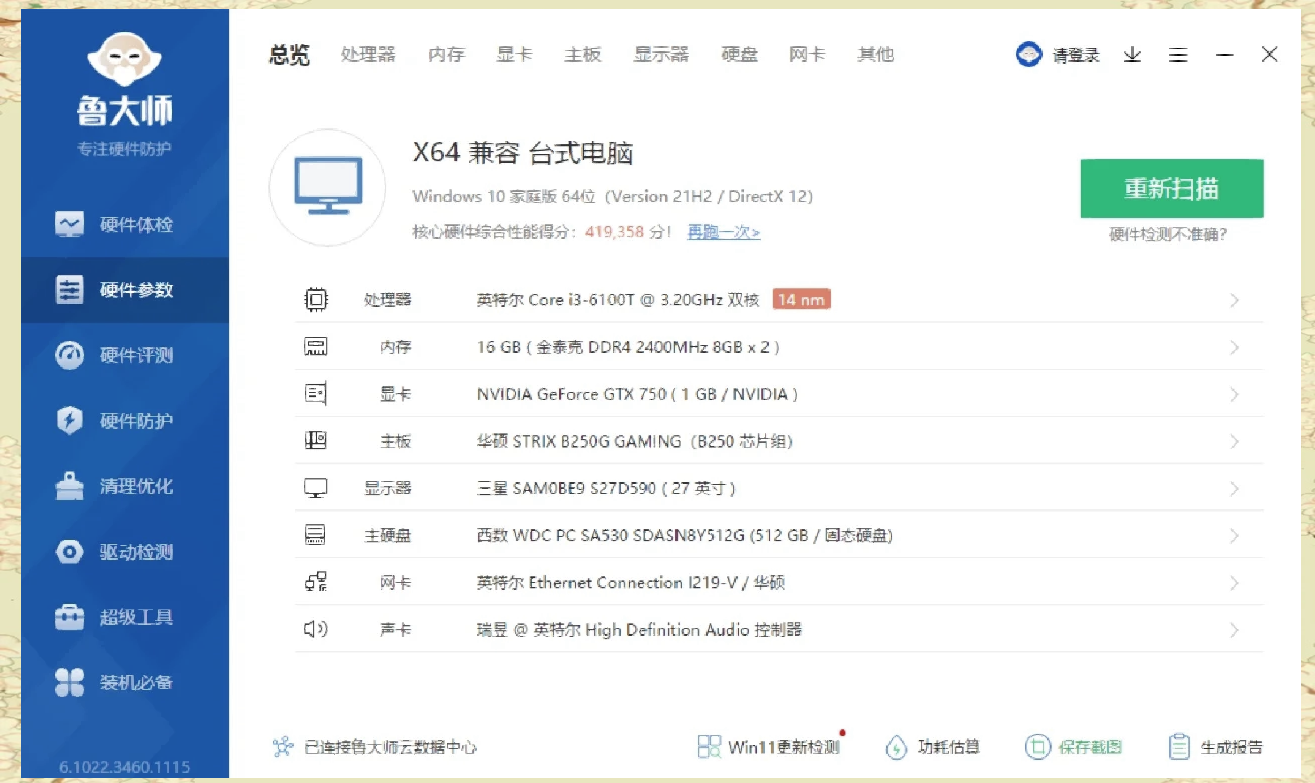Expand the 显卡 row chevron
Screen dimensions: 1315x783
(x=1235, y=394)
